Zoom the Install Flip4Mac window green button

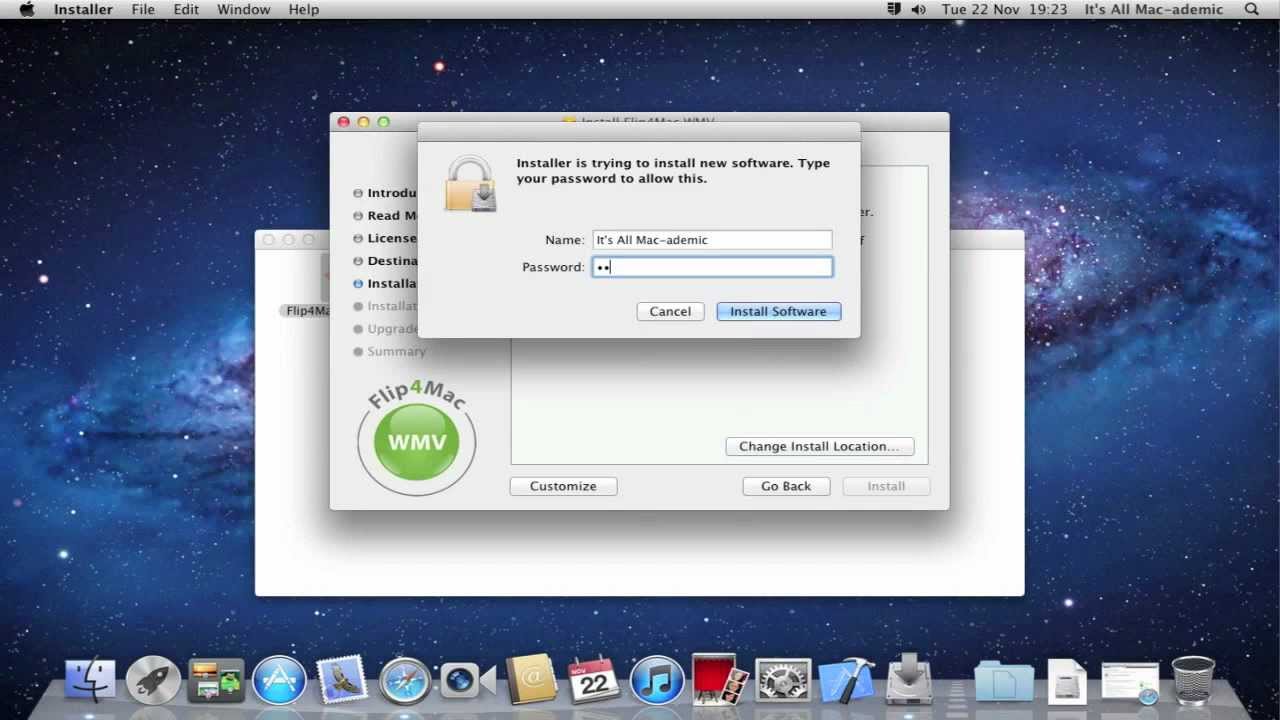pyautogui.click(x=384, y=122)
